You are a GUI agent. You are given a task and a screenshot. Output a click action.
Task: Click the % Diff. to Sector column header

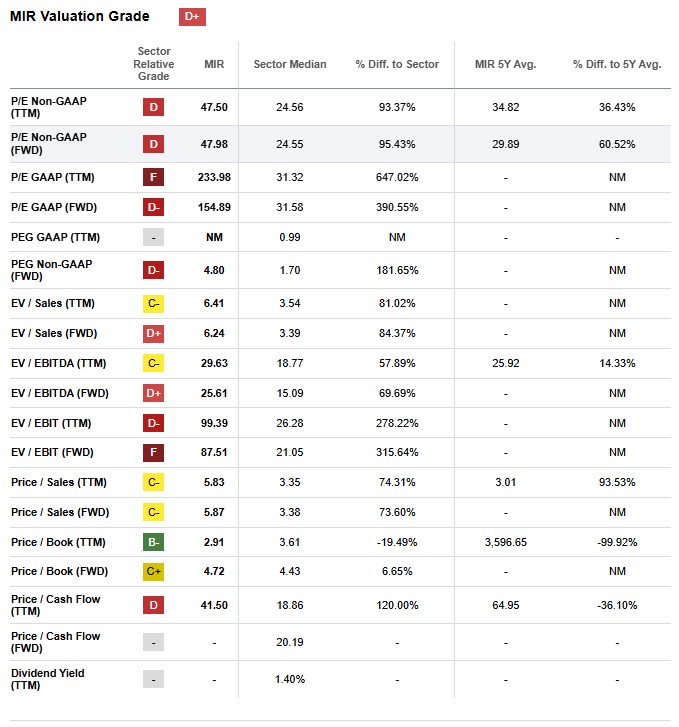click(x=397, y=65)
